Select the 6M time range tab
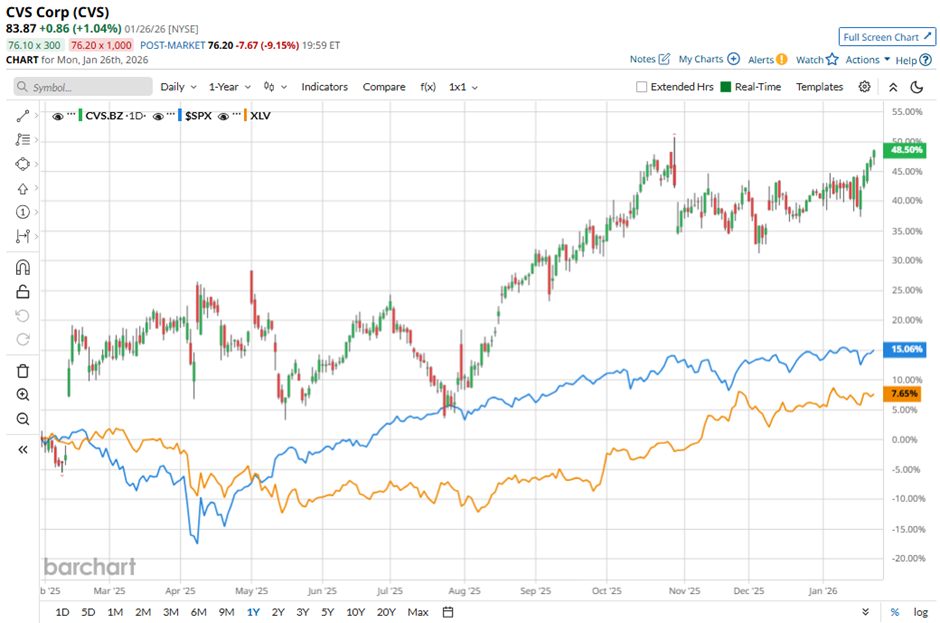The height and width of the screenshot is (623, 940). [x=198, y=612]
